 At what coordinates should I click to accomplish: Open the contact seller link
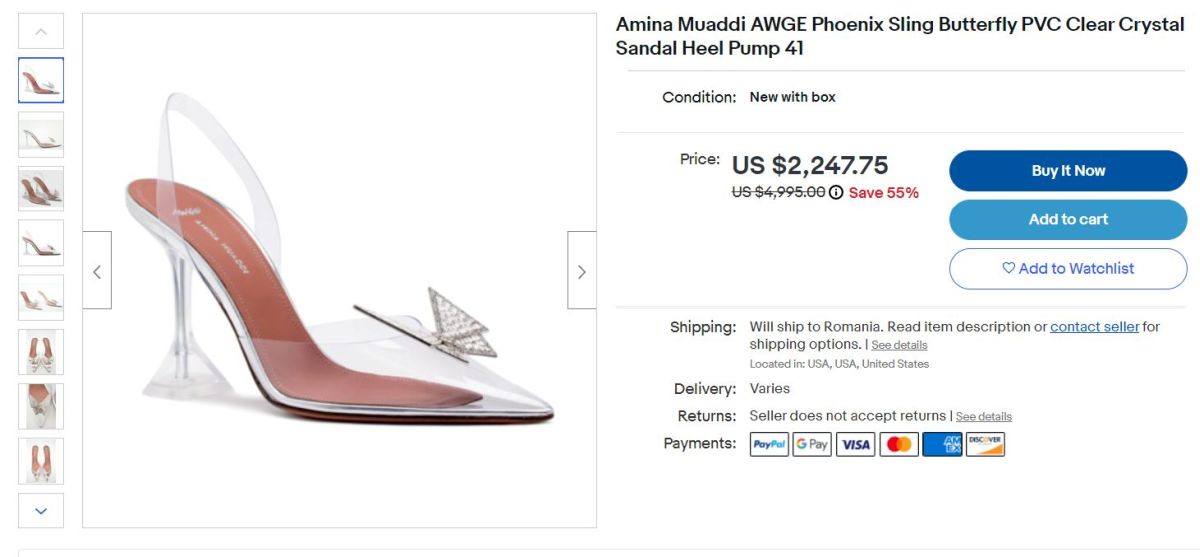click(x=1094, y=327)
